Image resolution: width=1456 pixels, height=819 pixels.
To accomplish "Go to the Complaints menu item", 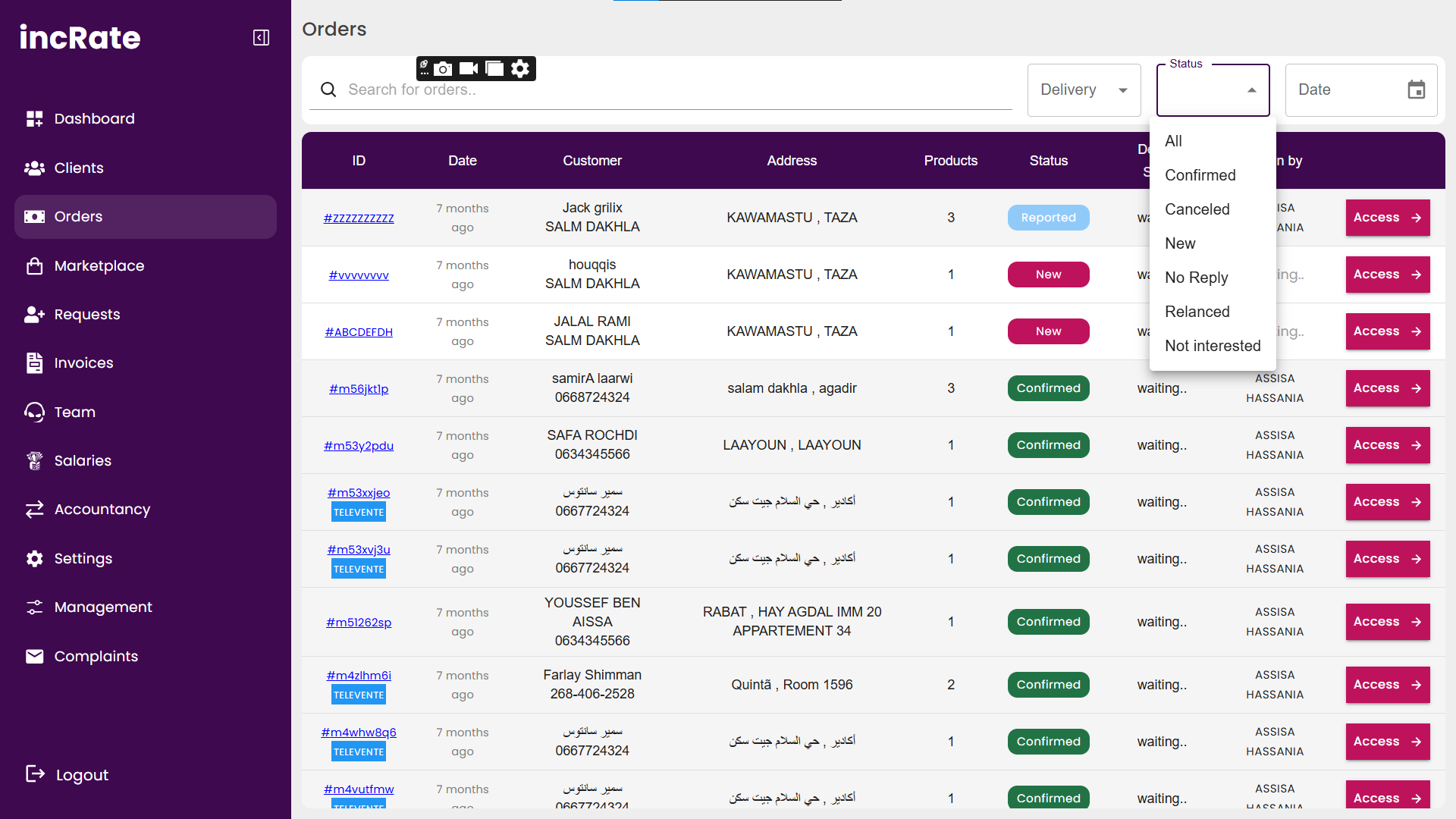I will click(x=96, y=656).
